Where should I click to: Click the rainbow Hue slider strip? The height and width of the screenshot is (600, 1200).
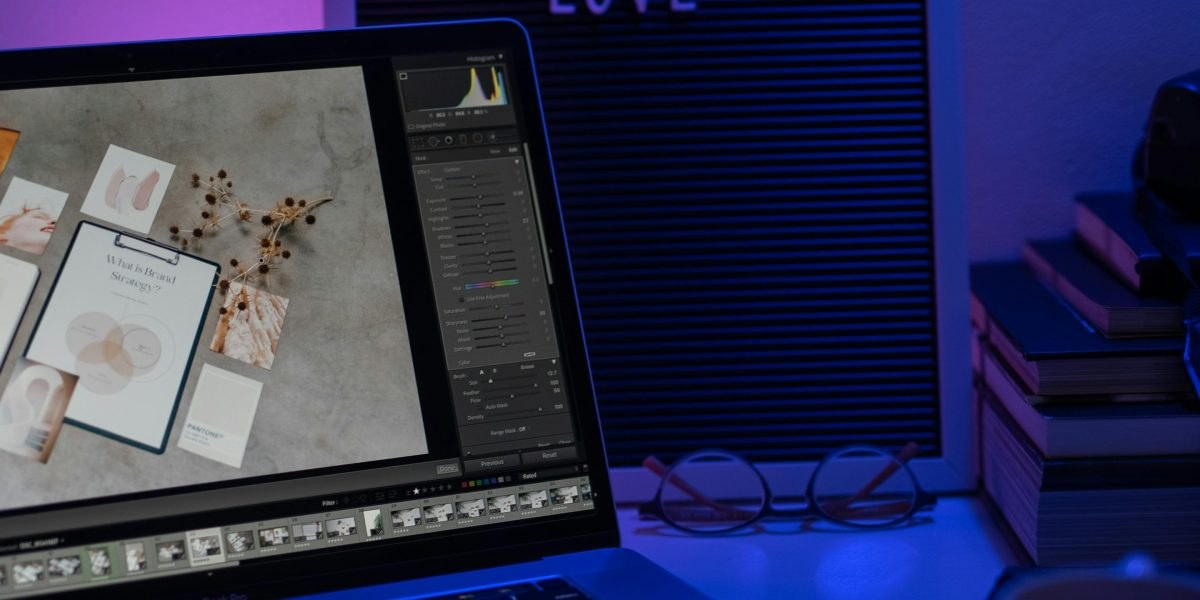(492, 284)
